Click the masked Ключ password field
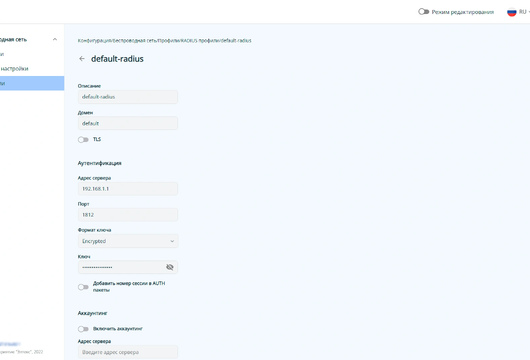 click(128, 267)
